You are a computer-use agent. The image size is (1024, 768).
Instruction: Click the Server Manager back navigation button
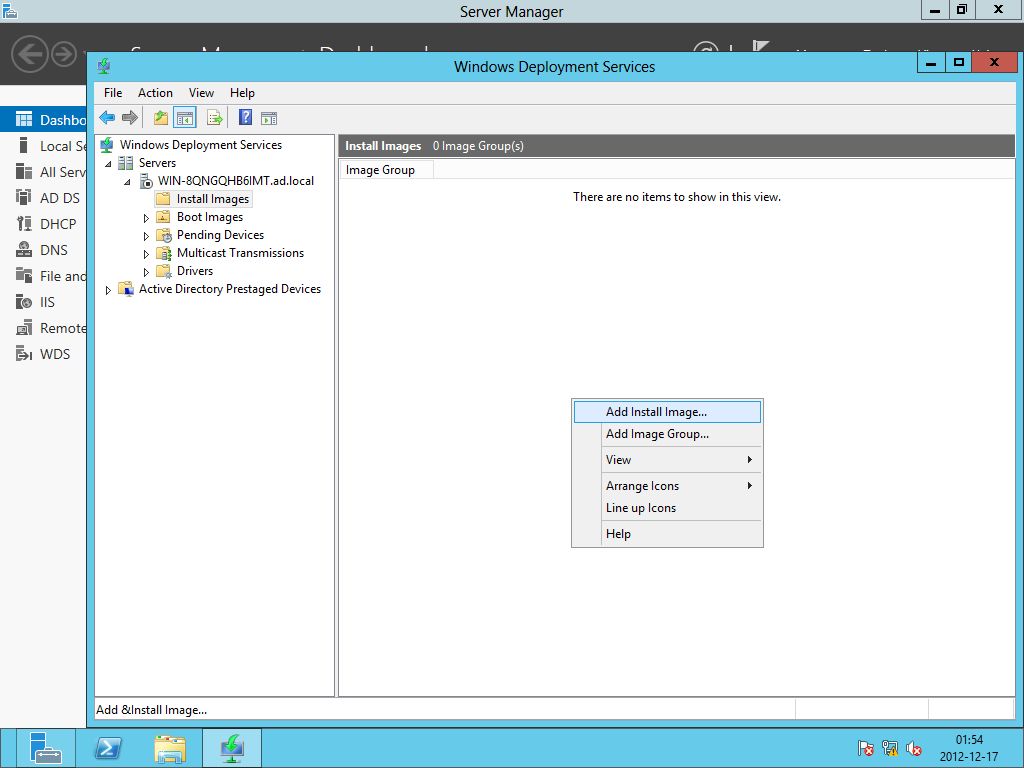(30, 54)
